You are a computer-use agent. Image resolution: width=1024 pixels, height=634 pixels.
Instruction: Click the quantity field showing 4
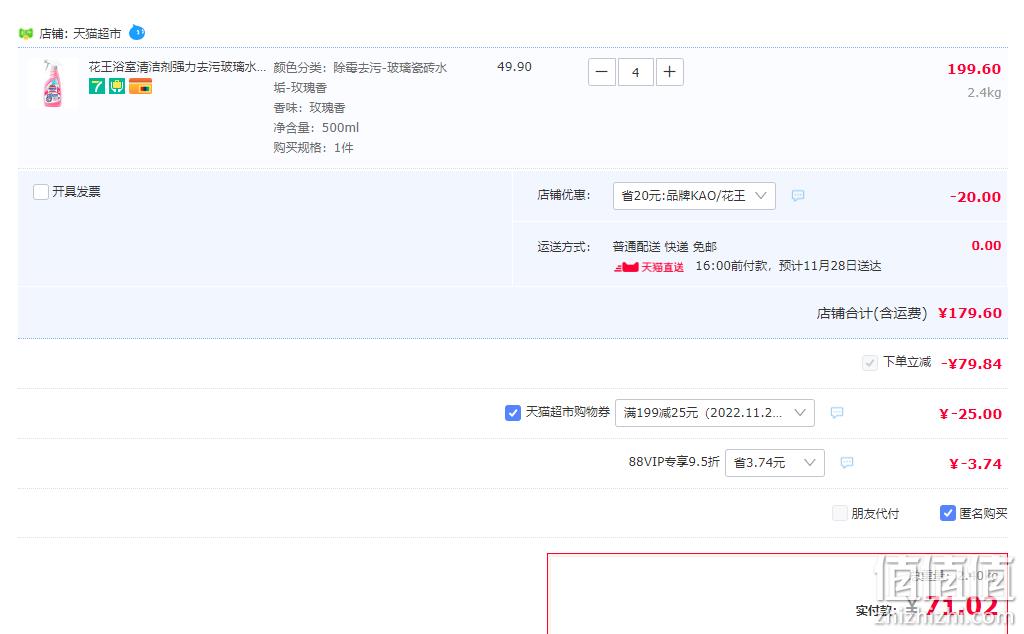pos(635,72)
